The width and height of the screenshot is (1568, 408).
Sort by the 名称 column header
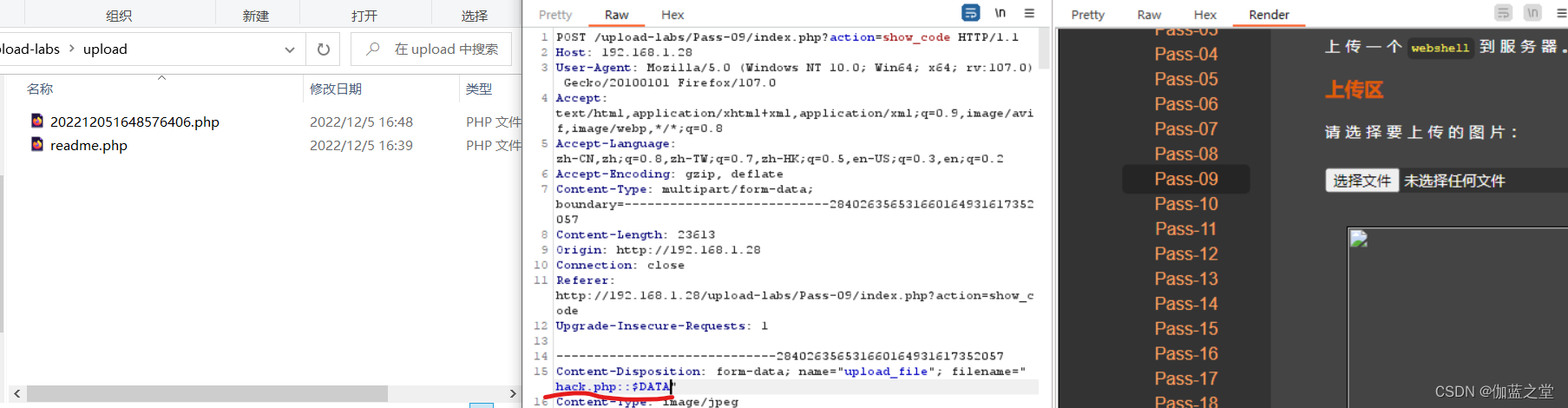[40, 89]
